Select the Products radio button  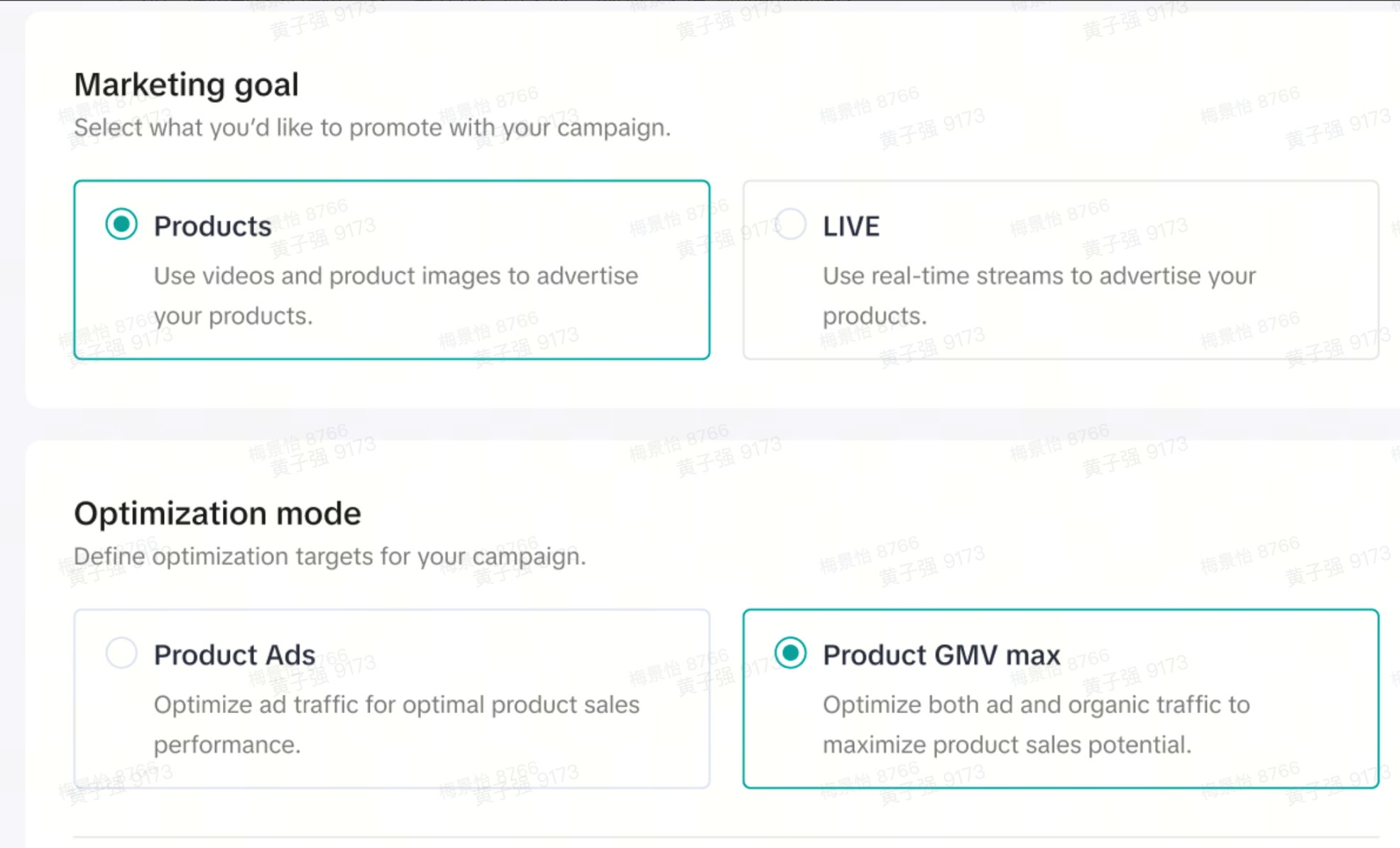point(121,224)
